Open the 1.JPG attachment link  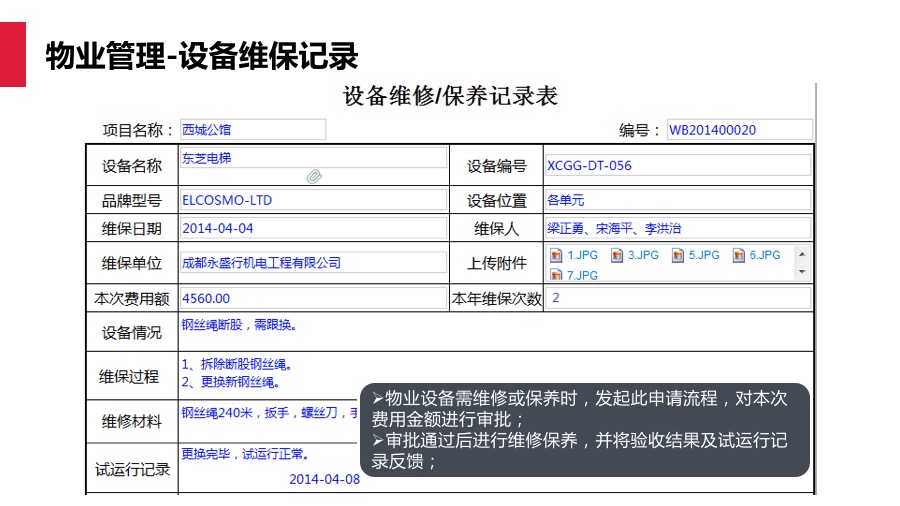click(582, 255)
